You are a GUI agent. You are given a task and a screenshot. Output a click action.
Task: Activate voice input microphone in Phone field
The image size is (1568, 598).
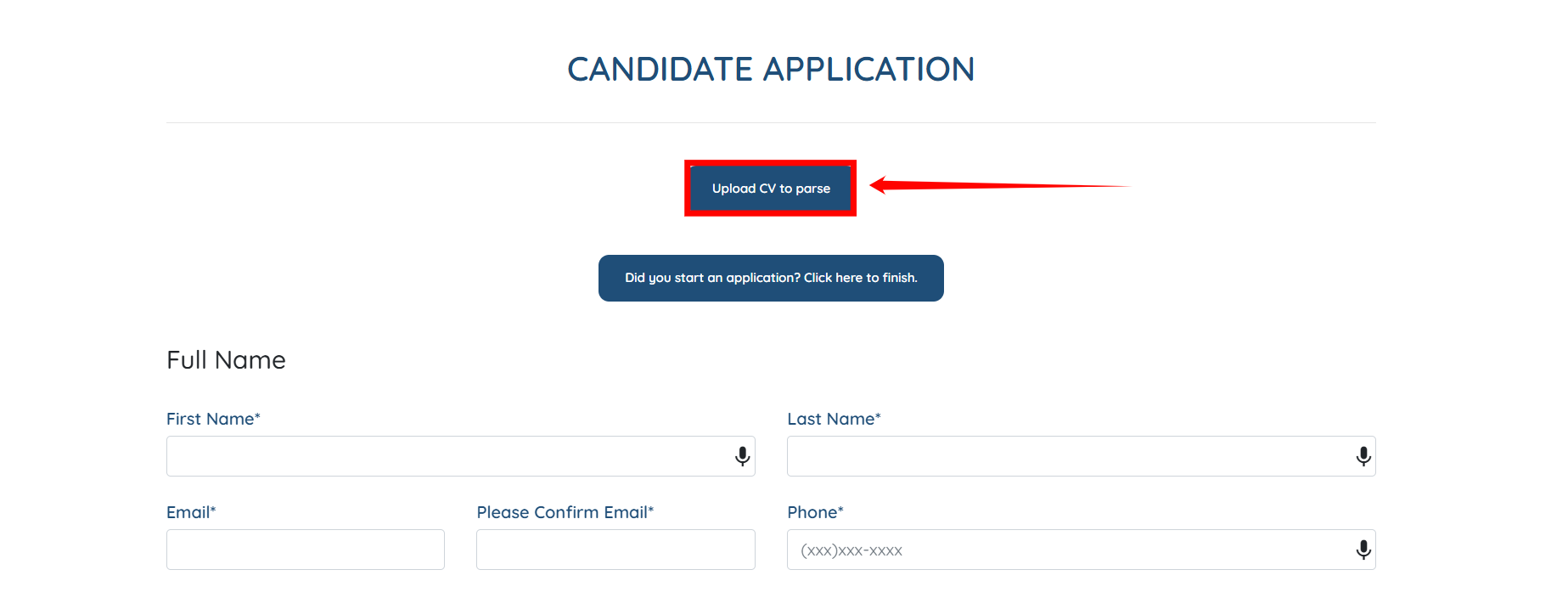(x=1363, y=550)
